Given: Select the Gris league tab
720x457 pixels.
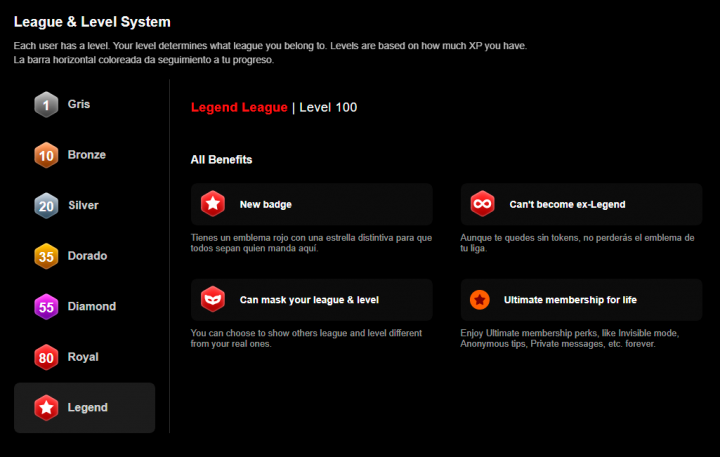Looking at the screenshot, I should (x=85, y=104).
